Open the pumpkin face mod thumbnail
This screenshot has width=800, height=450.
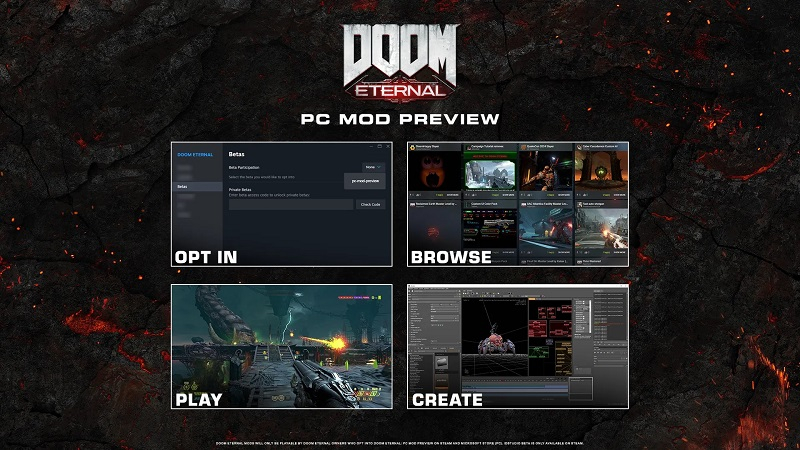[434, 173]
